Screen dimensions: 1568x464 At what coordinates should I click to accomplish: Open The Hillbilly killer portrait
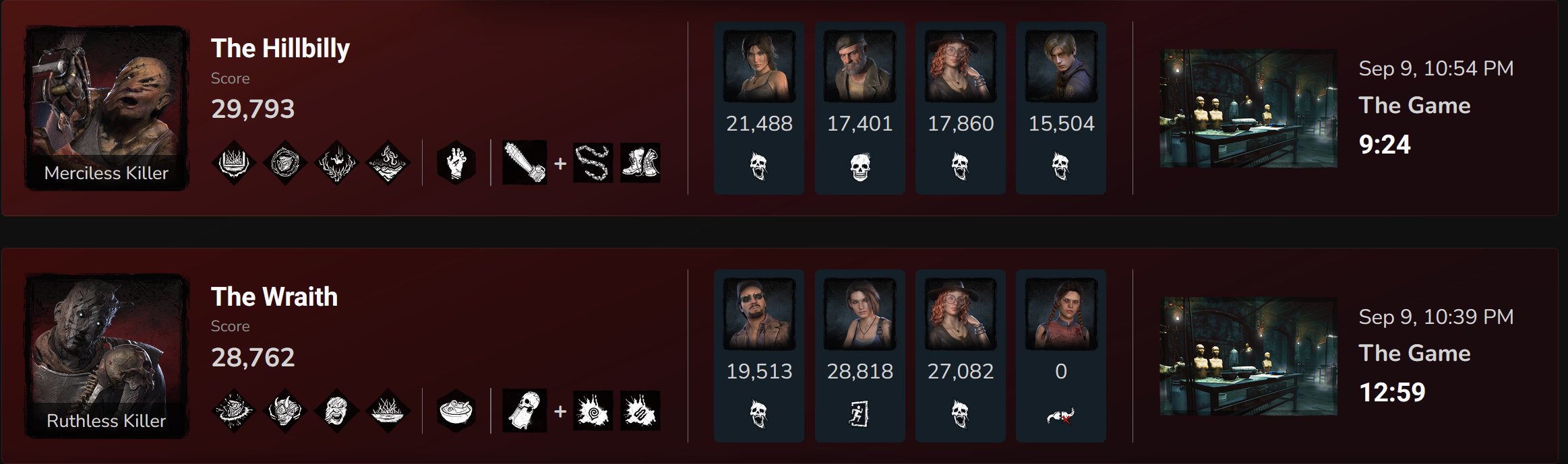pos(107,108)
